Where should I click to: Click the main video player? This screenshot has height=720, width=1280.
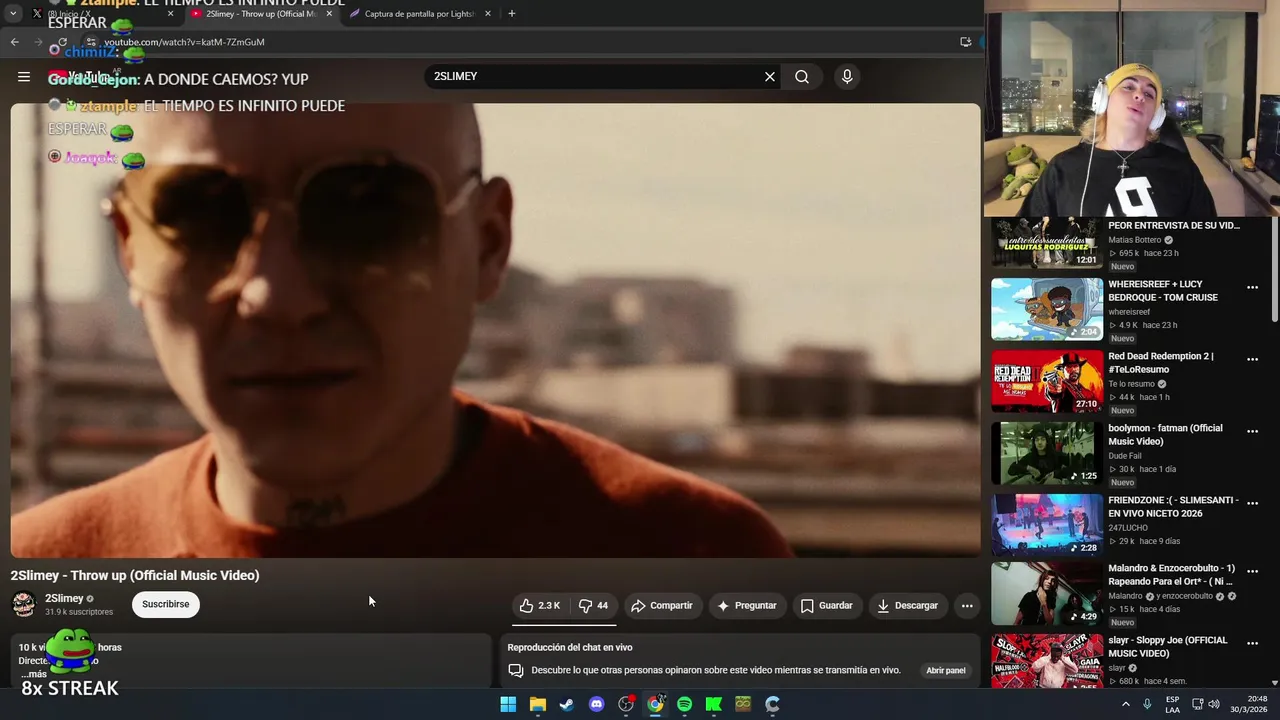click(x=495, y=330)
